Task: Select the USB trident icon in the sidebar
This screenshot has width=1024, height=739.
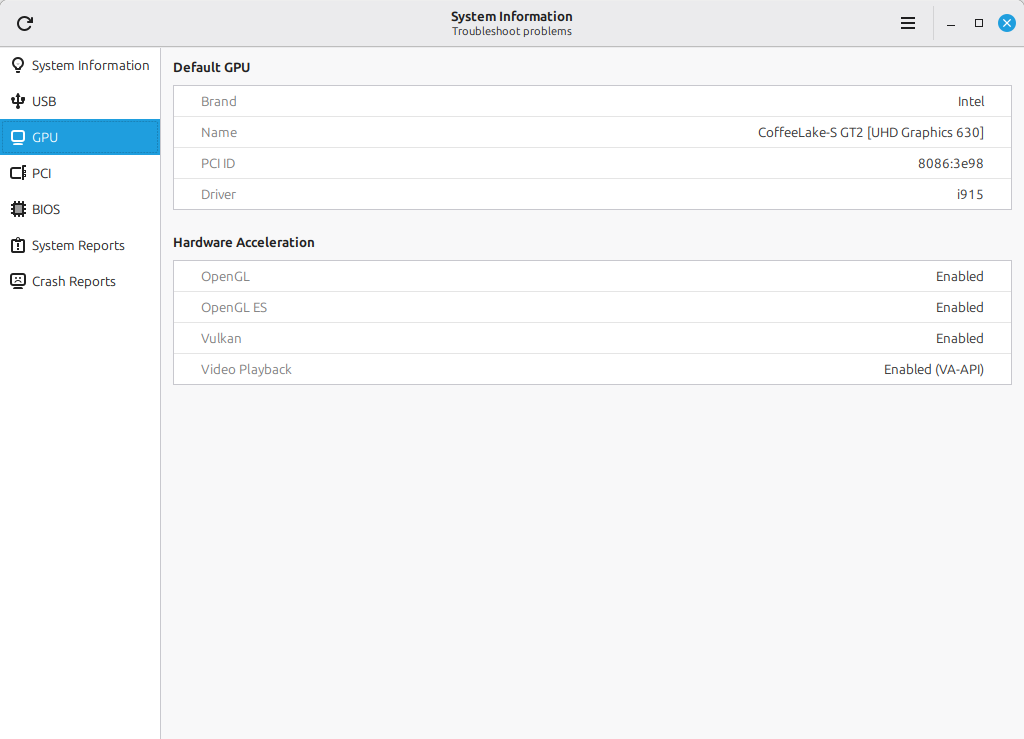Action: click(17, 101)
